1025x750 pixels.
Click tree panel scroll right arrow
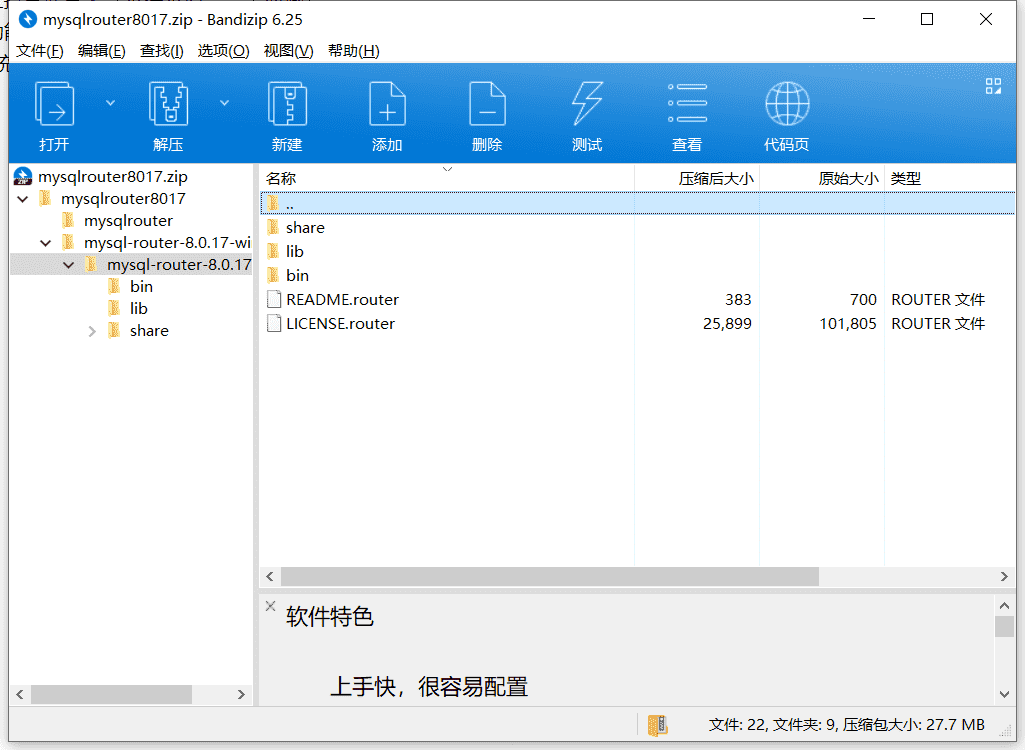tap(241, 694)
